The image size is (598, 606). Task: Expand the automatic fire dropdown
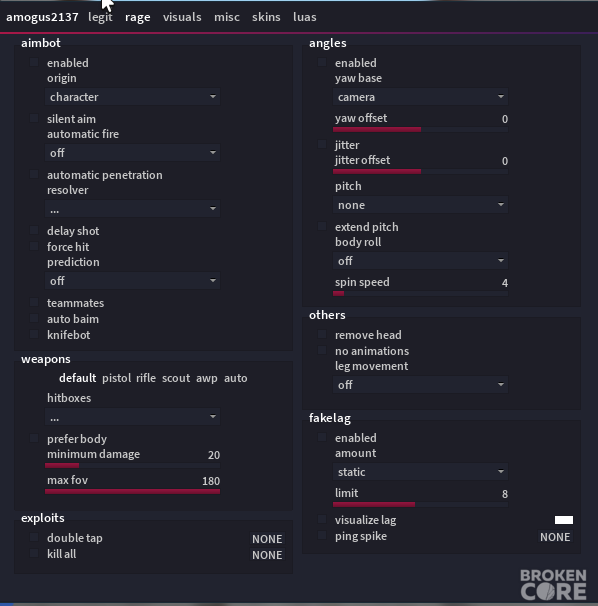[133, 153]
